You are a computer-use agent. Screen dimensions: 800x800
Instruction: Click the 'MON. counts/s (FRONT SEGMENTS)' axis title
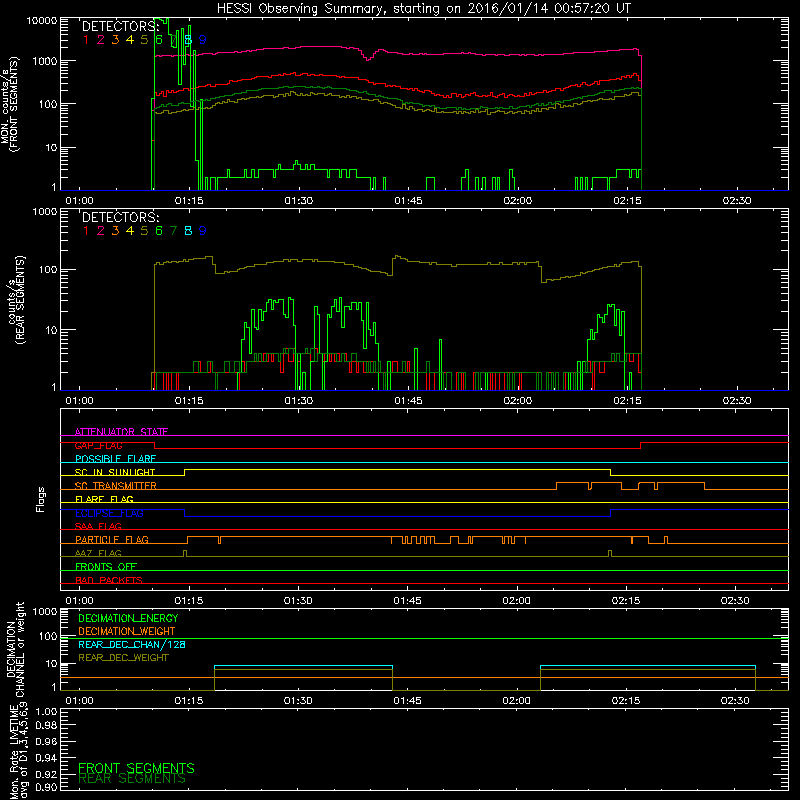point(10,104)
